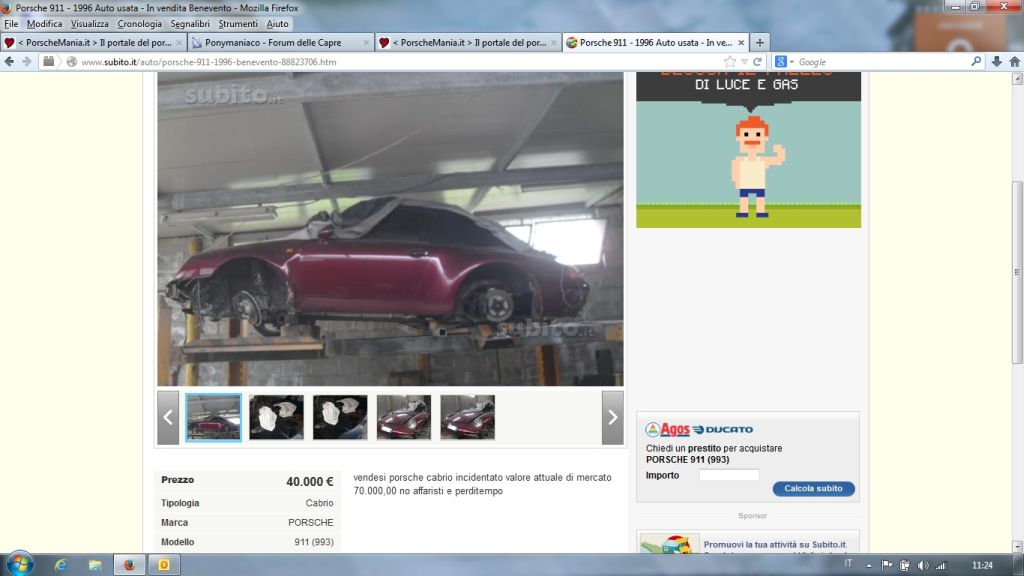Click the Calcola subito button
The width and height of the screenshot is (1024, 576).
point(813,488)
